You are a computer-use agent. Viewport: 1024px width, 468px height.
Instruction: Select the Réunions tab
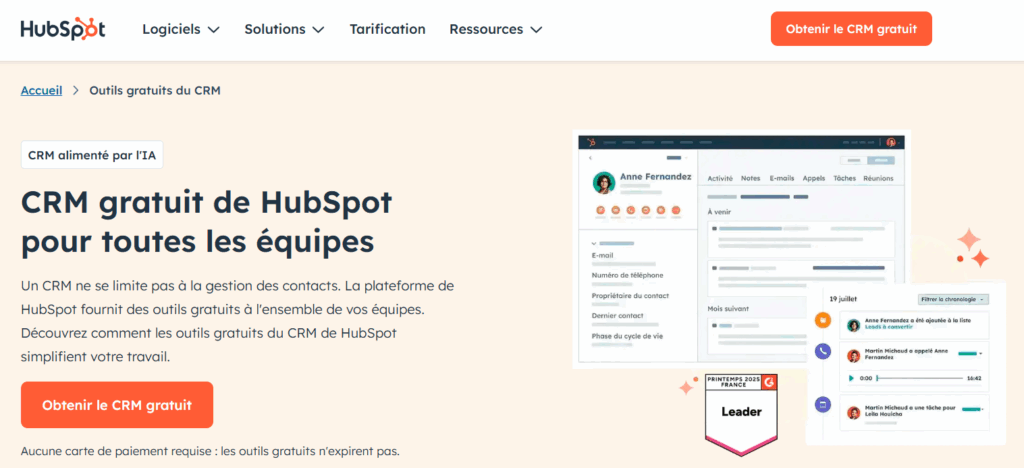(878, 178)
